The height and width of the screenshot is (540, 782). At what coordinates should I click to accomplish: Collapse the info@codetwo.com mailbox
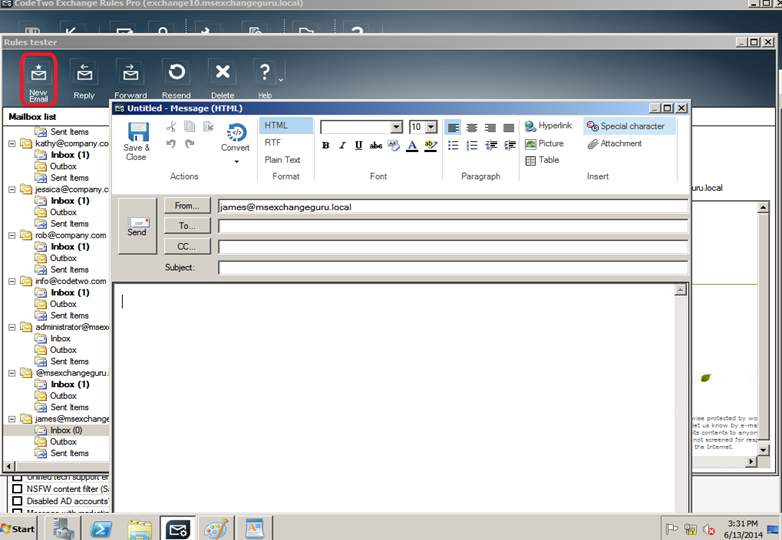(12, 281)
